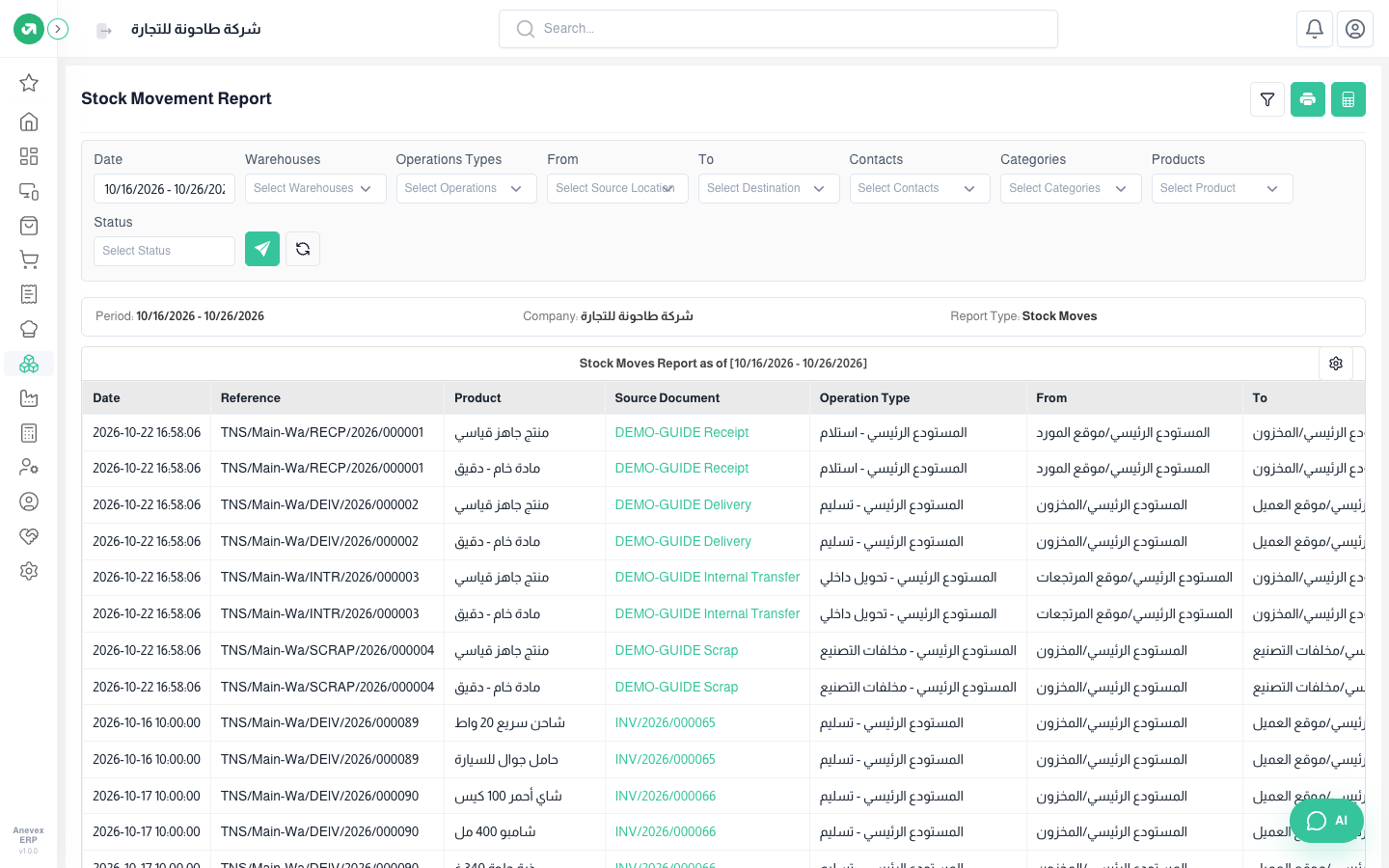Click the company name شركة طاحونة للتجارة in header
Screen dimensions: 1389x868
tap(196, 29)
